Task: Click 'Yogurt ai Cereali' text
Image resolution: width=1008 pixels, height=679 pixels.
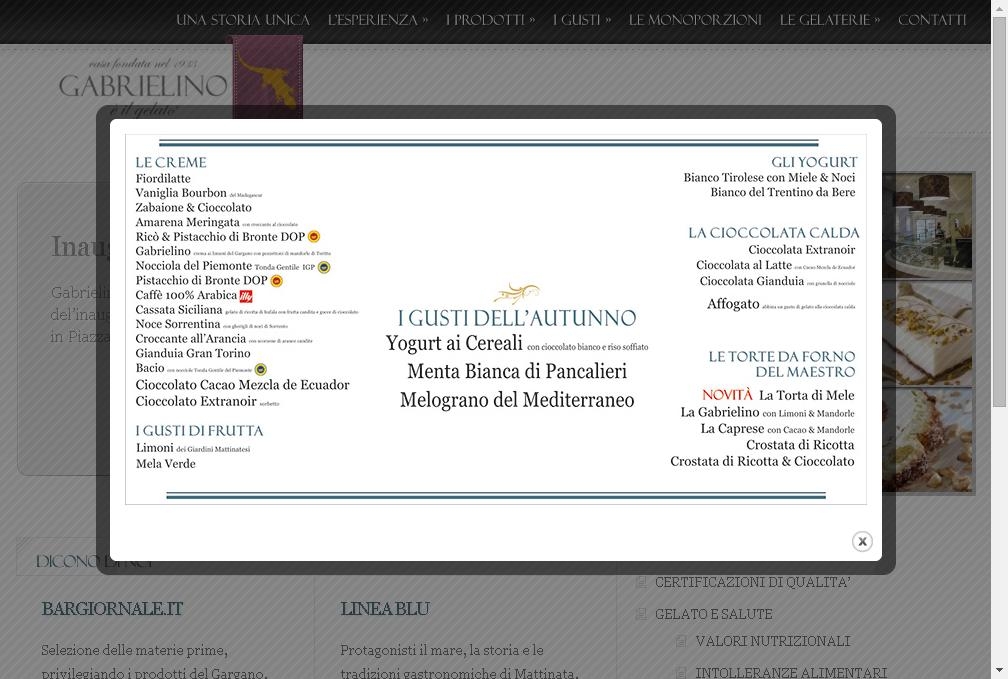Action: [x=454, y=343]
